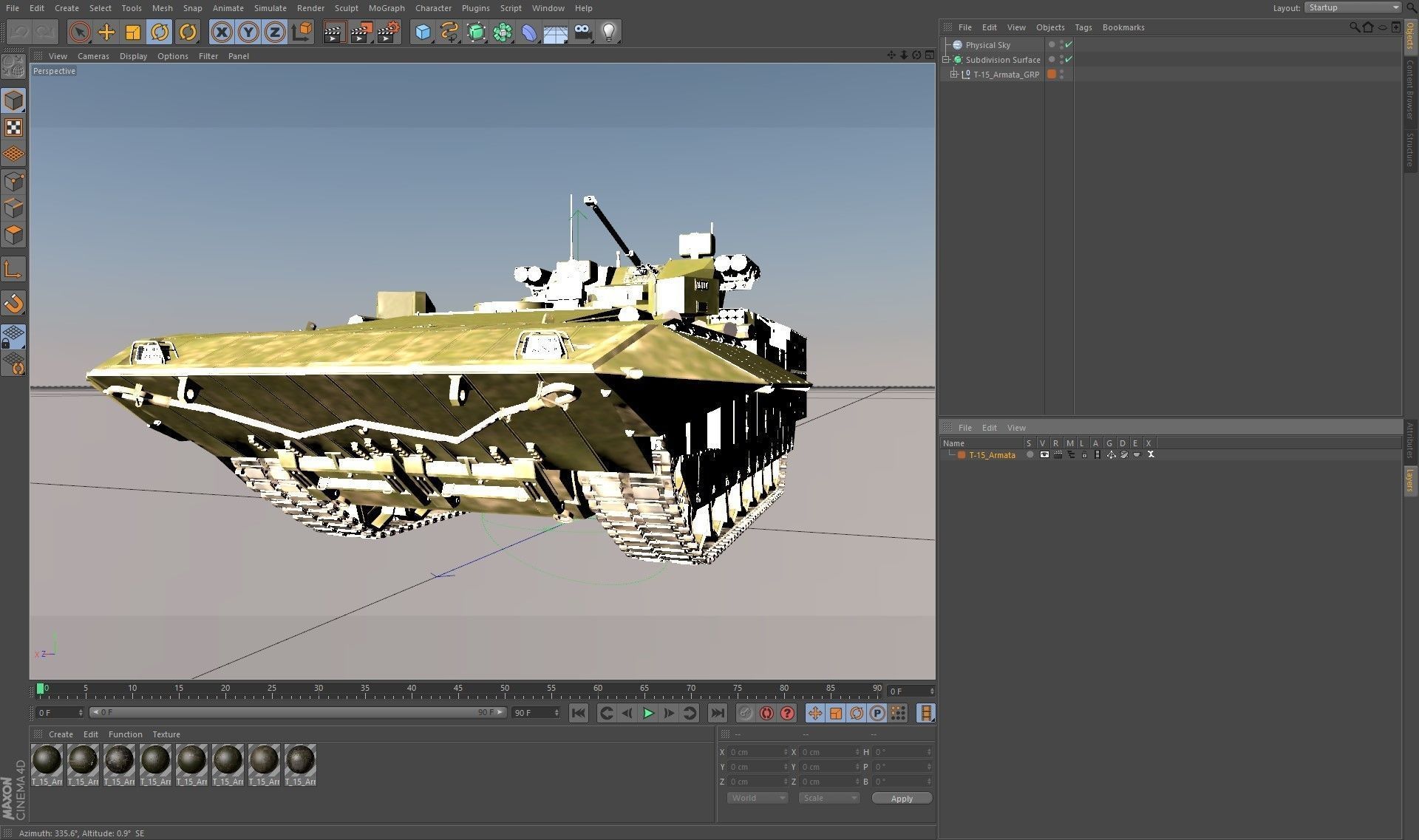
Task: Add a camera object icon
Action: tap(583, 32)
